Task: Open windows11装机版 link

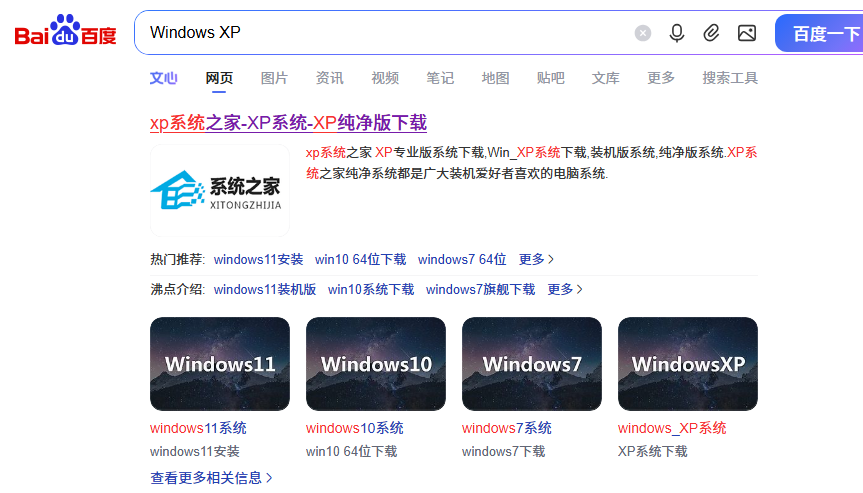Action: (x=265, y=289)
